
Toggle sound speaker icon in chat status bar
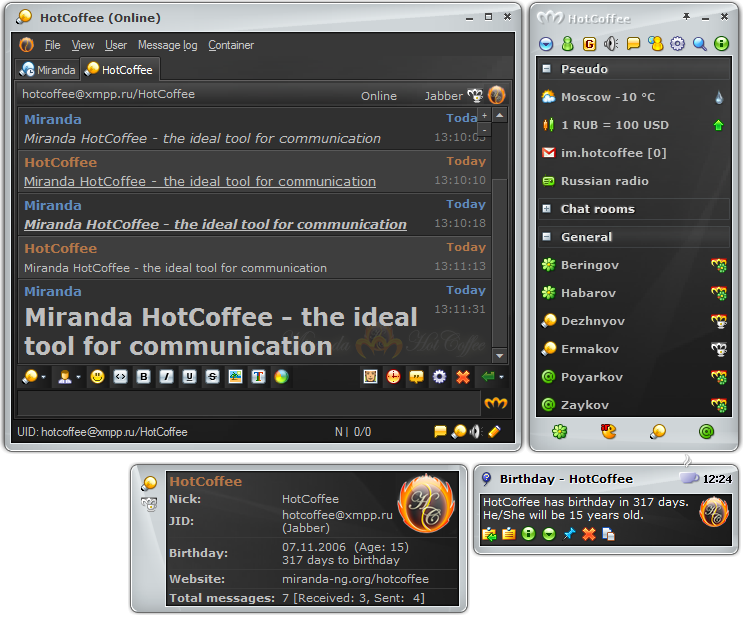pyautogui.click(x=476, y=432)
